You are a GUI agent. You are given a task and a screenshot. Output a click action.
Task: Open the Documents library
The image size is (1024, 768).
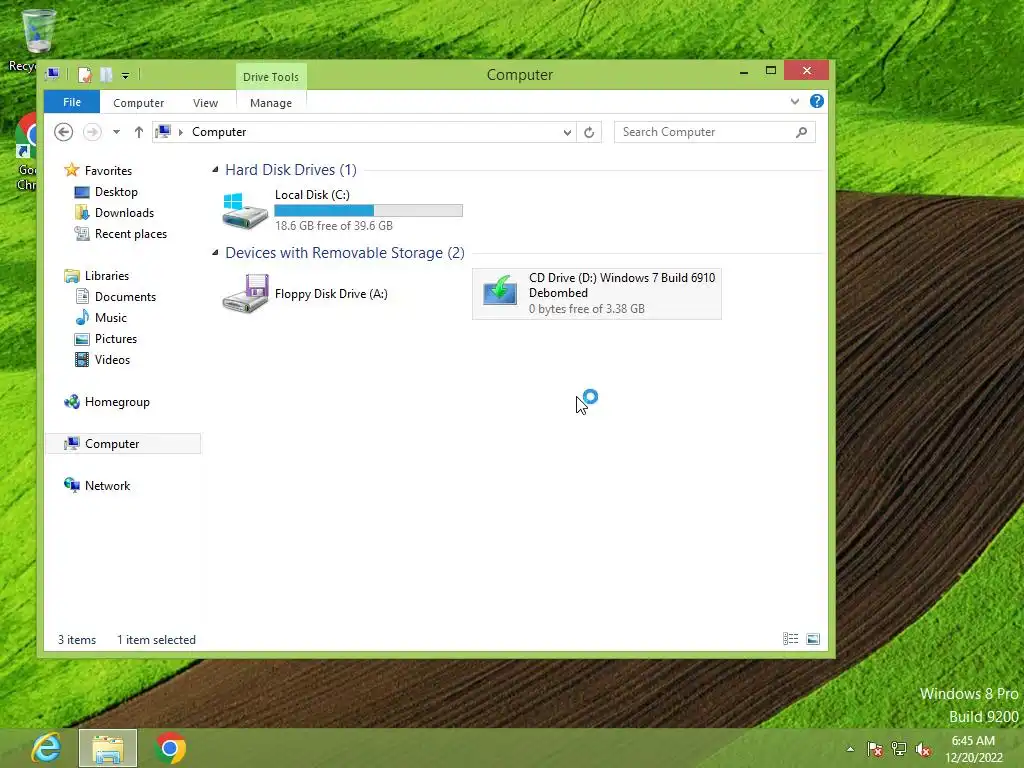(x=125, y=296)
